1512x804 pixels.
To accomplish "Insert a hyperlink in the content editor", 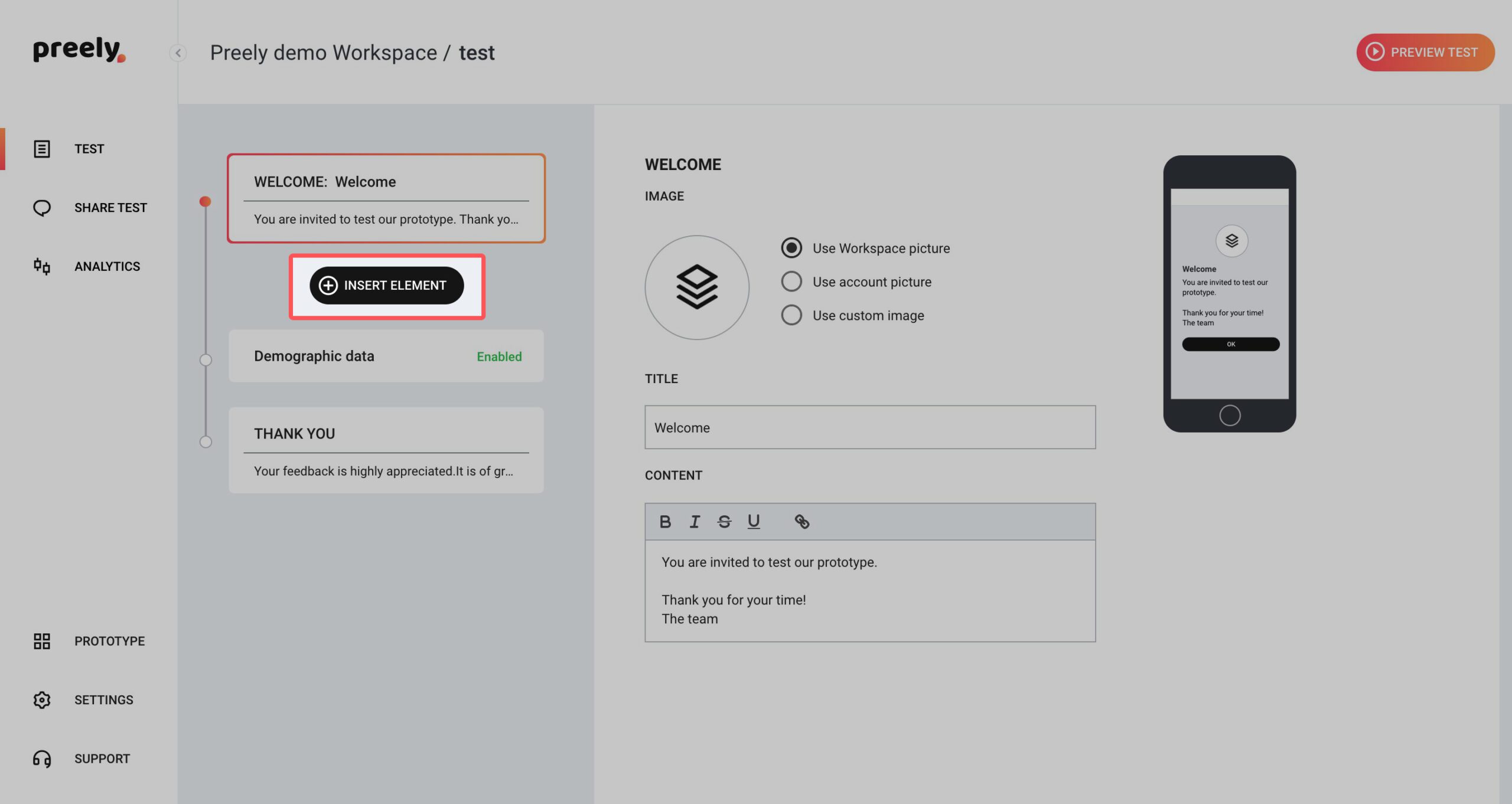I will click(x=802, y=521).
